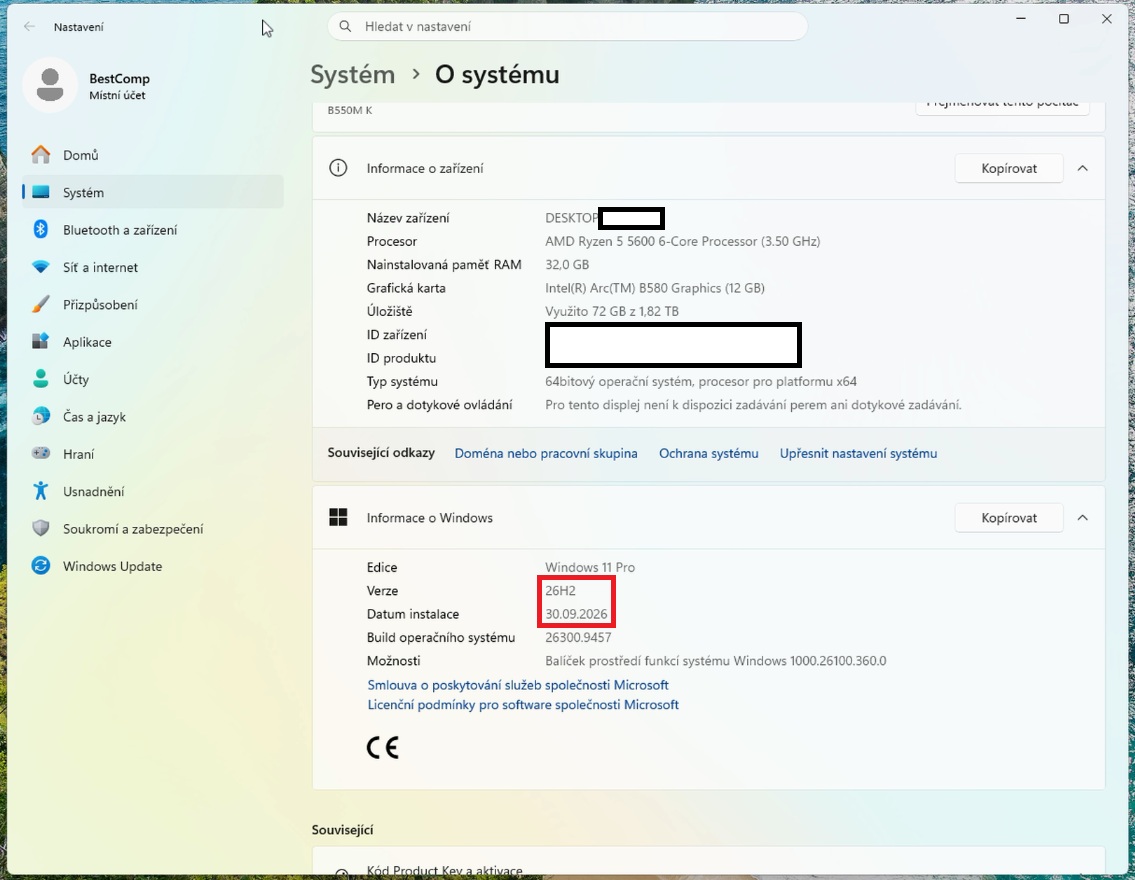Open Hraní settings page
This screenshot has height=880, width=1135.
153,454
